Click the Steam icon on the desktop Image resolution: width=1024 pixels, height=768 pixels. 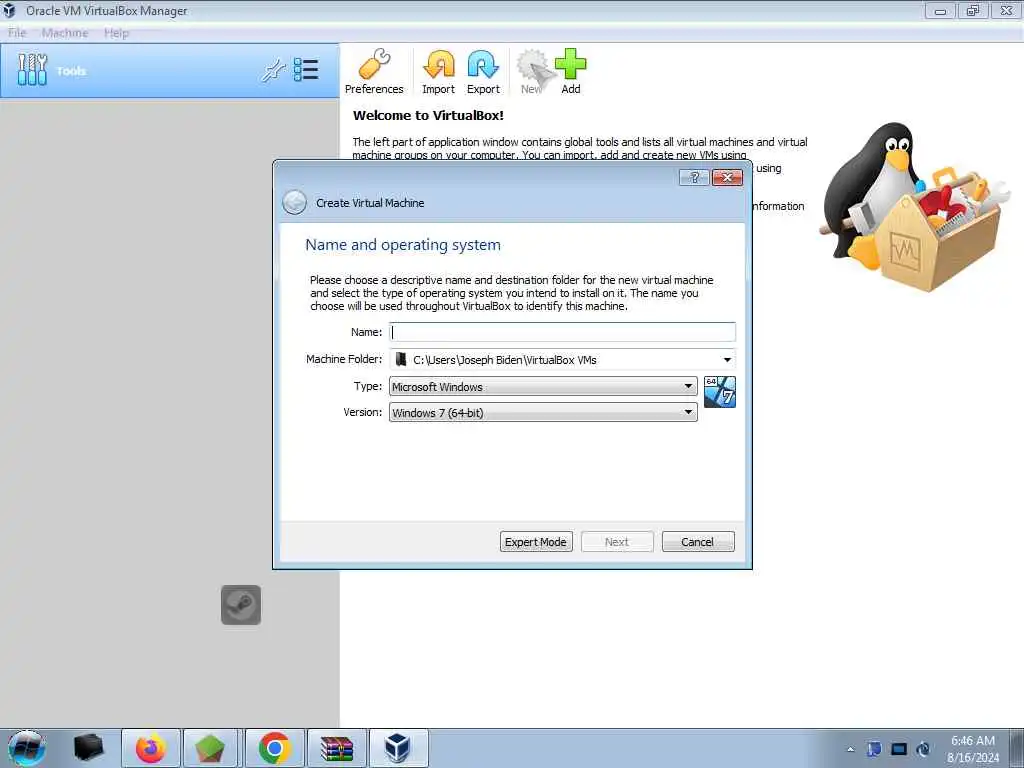(x=241, y=605)
